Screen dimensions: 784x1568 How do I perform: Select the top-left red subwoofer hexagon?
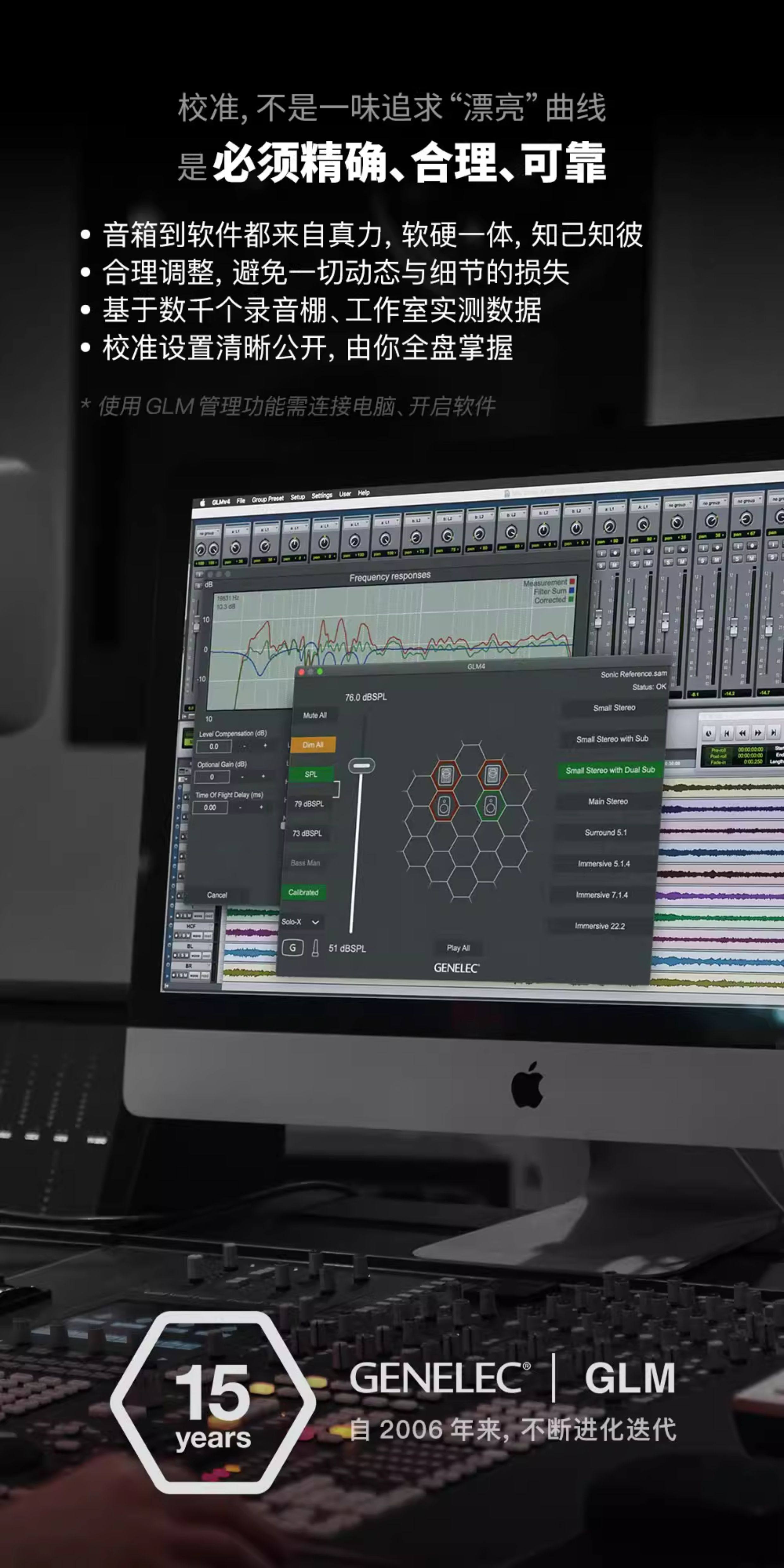click(447, 776)
